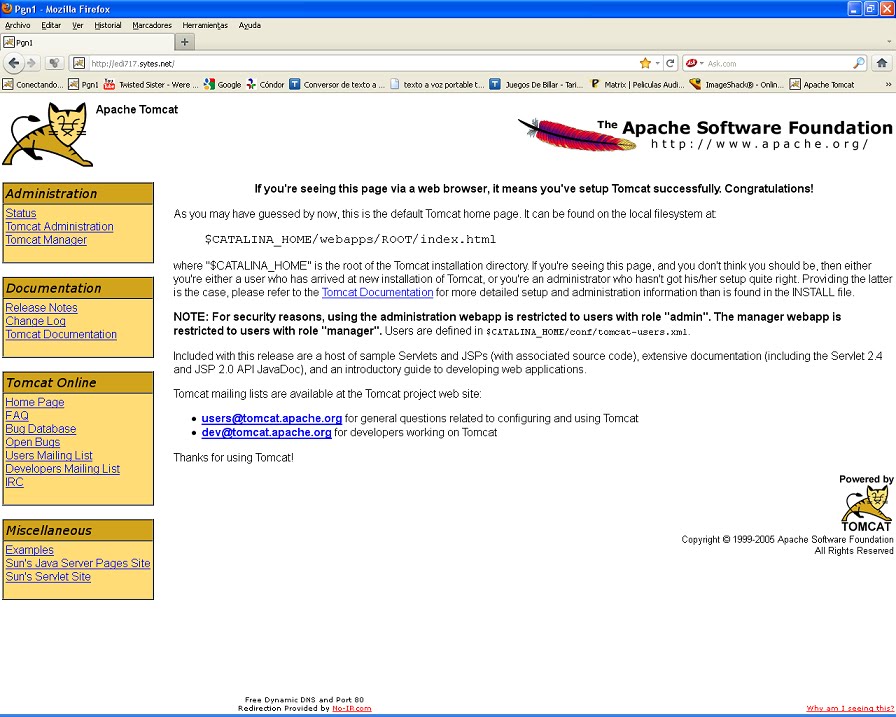Open the Open Bugs link

tap(33, 442)
